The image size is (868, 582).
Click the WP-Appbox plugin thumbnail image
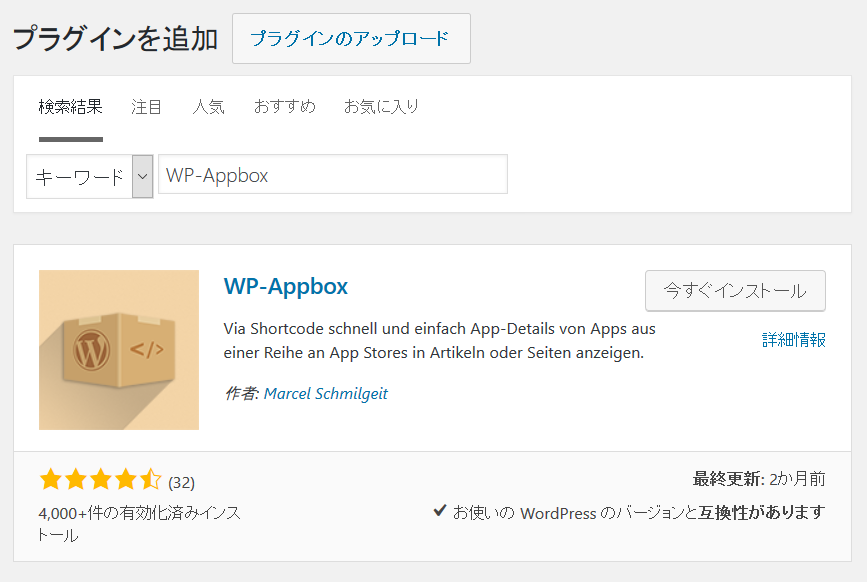(118, 350)
